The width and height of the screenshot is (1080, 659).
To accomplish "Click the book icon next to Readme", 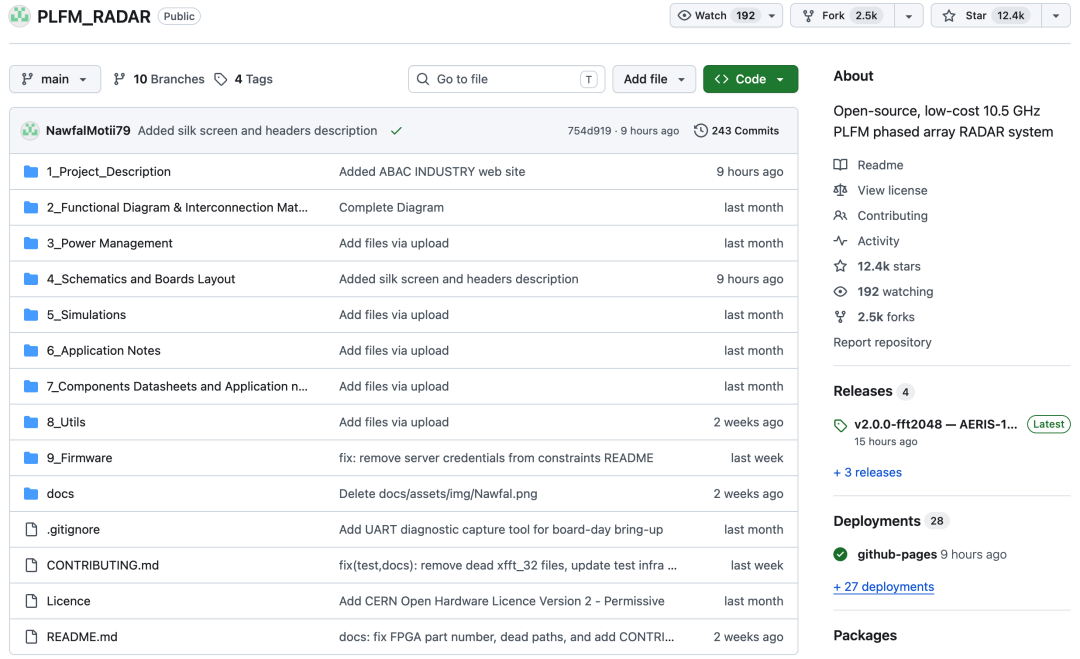I will [840, 165].
